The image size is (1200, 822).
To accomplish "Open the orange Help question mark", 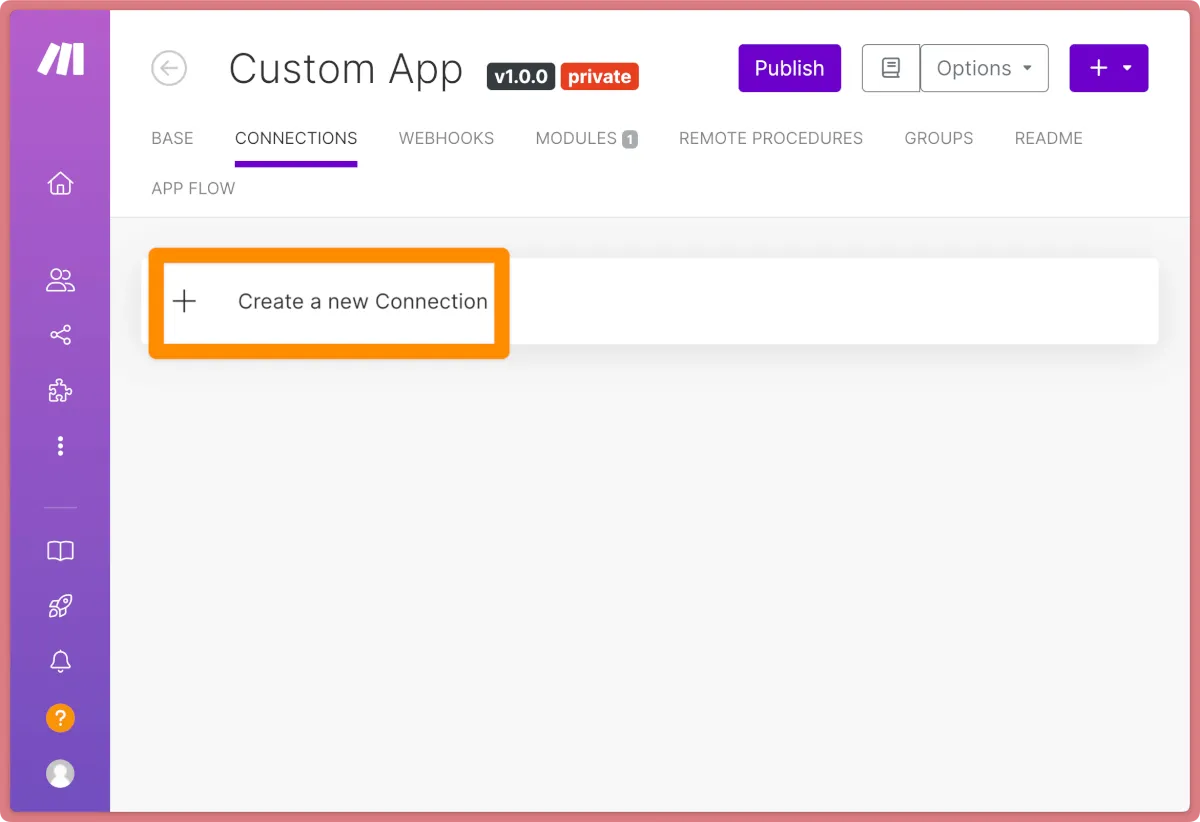I will click(x=60, y=717).
